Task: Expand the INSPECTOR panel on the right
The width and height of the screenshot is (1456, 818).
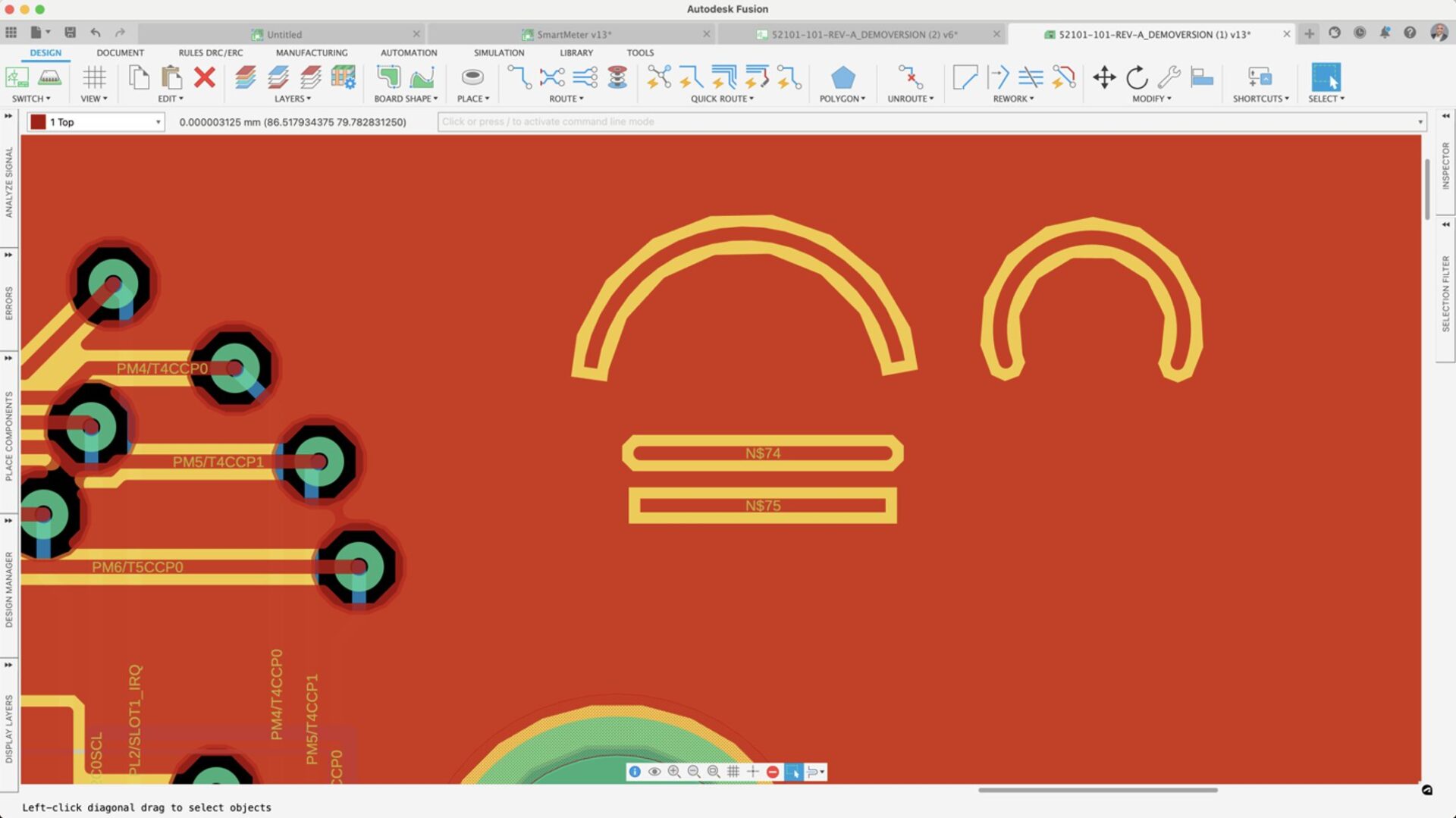Action: point(1445,165)
